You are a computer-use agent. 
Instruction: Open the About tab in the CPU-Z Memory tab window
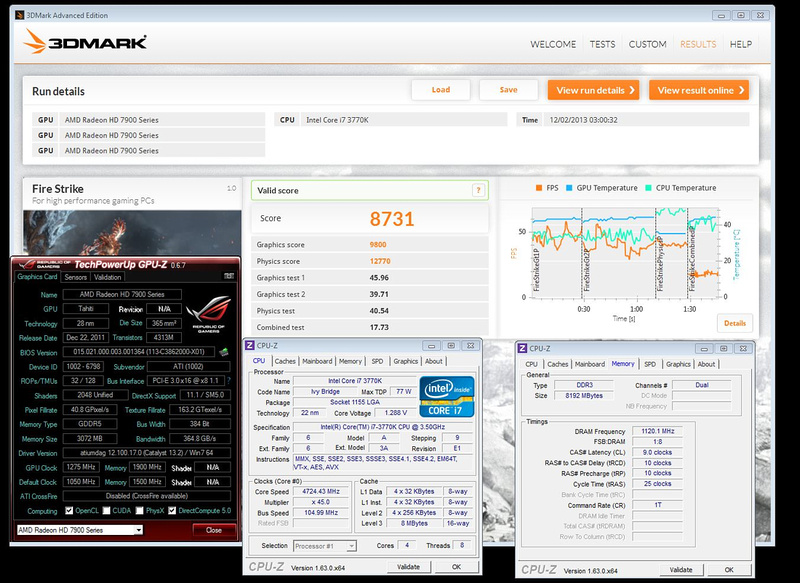click(706, 364)
